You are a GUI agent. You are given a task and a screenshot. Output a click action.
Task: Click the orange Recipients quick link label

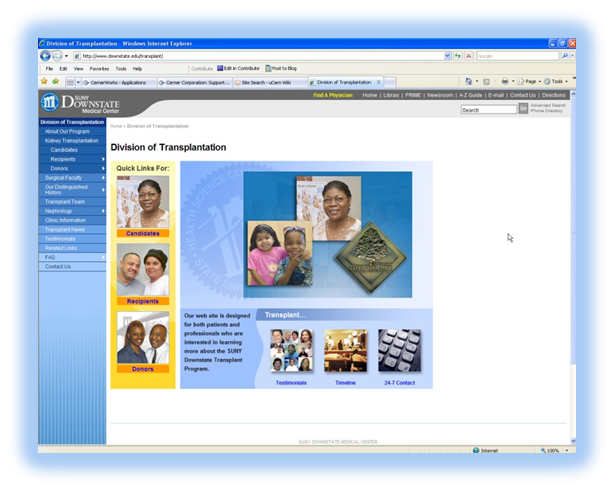coord(143,301)
